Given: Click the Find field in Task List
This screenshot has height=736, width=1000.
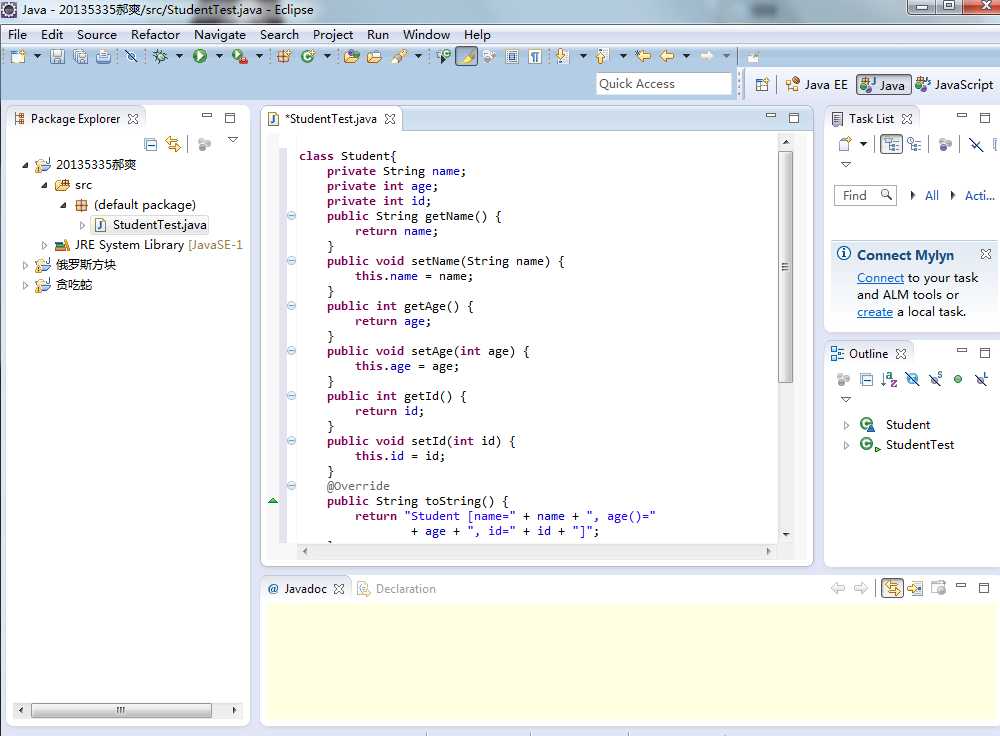Looking at the screenshot, I should [865, 196].
